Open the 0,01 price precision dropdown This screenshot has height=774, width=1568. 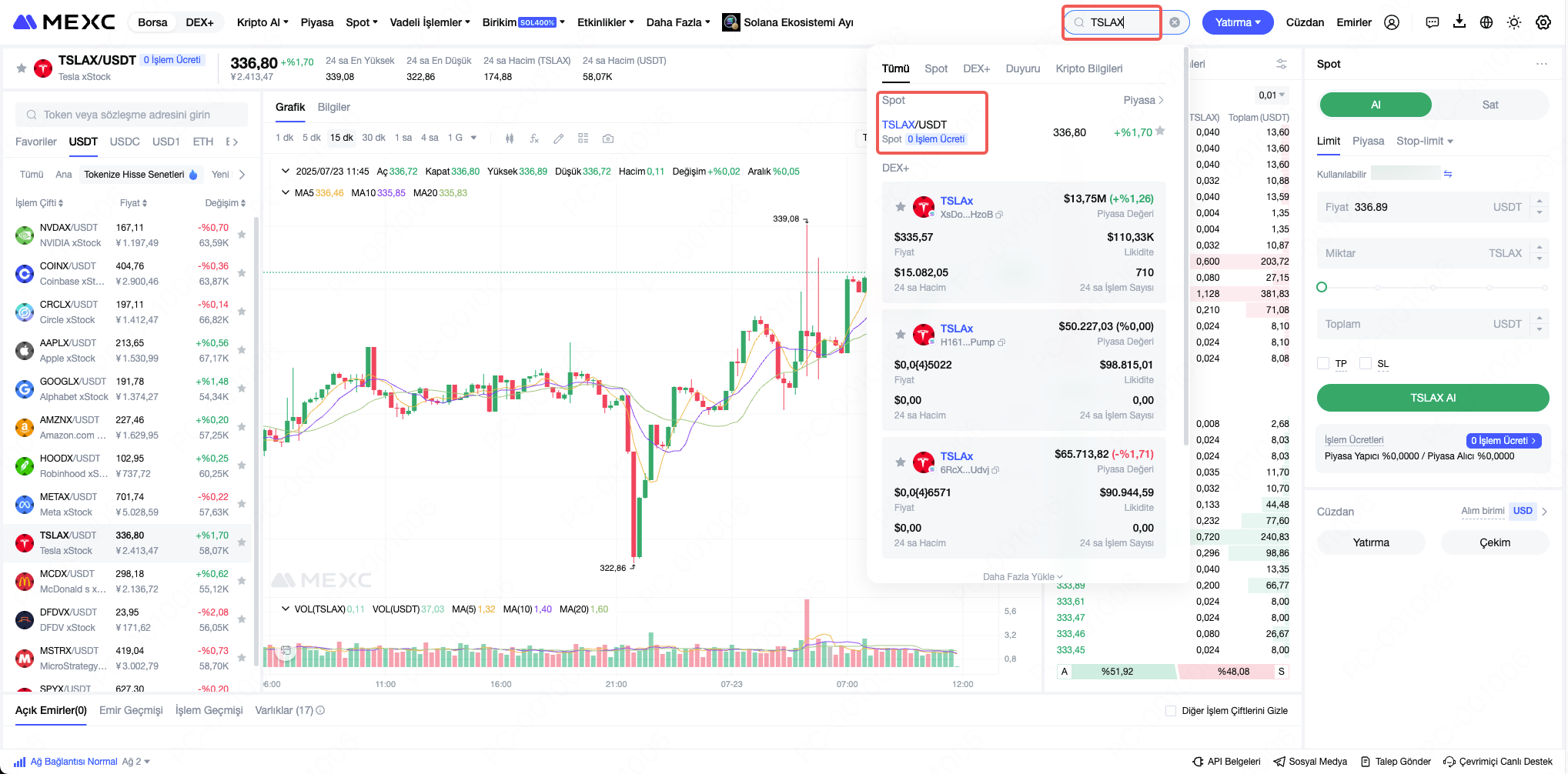(1272, 95)
